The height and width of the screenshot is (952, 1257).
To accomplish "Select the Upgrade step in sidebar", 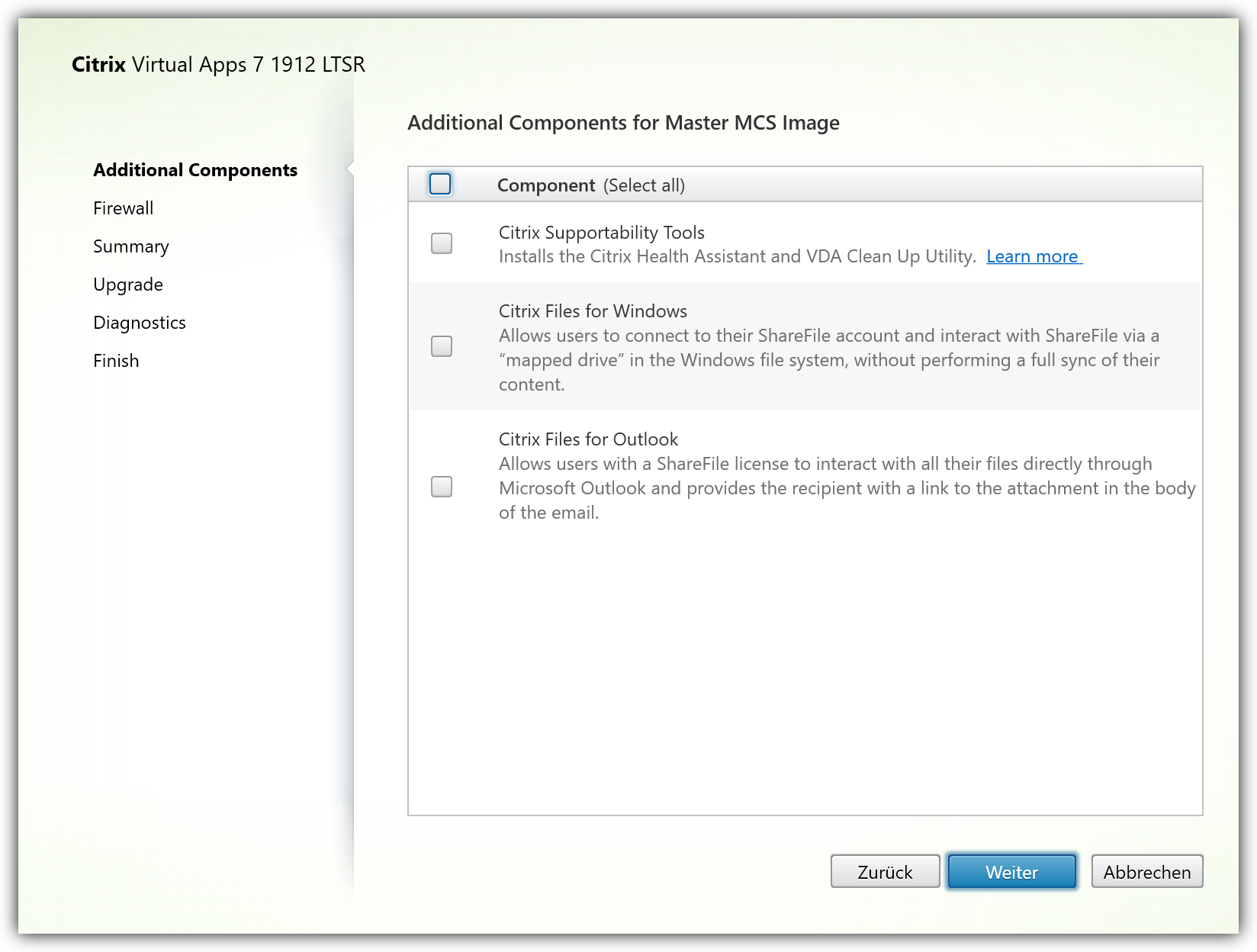I will pyautogui.click(x=128, y=285).
